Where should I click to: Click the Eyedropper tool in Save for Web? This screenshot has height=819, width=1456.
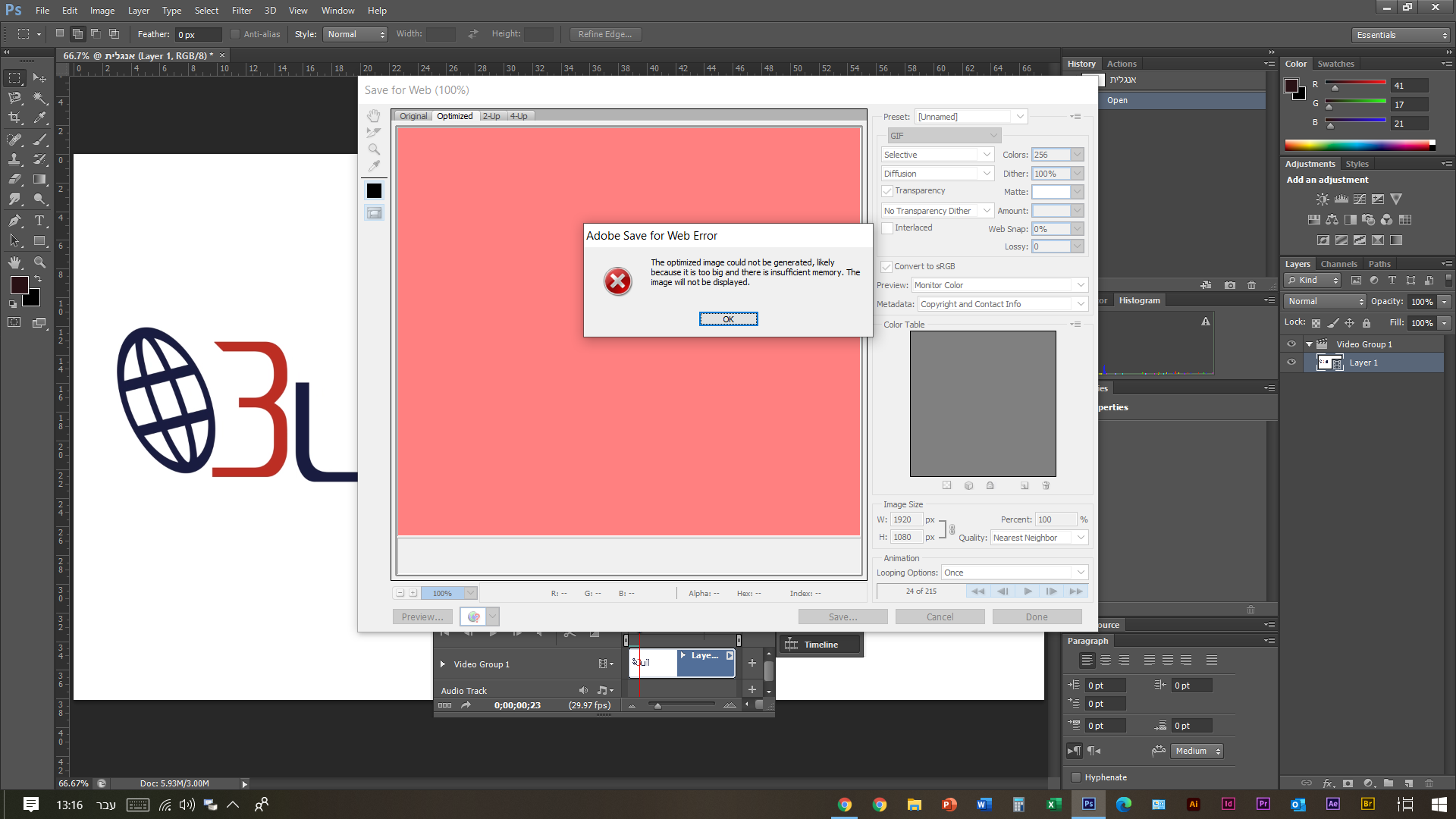coord(374,166)
